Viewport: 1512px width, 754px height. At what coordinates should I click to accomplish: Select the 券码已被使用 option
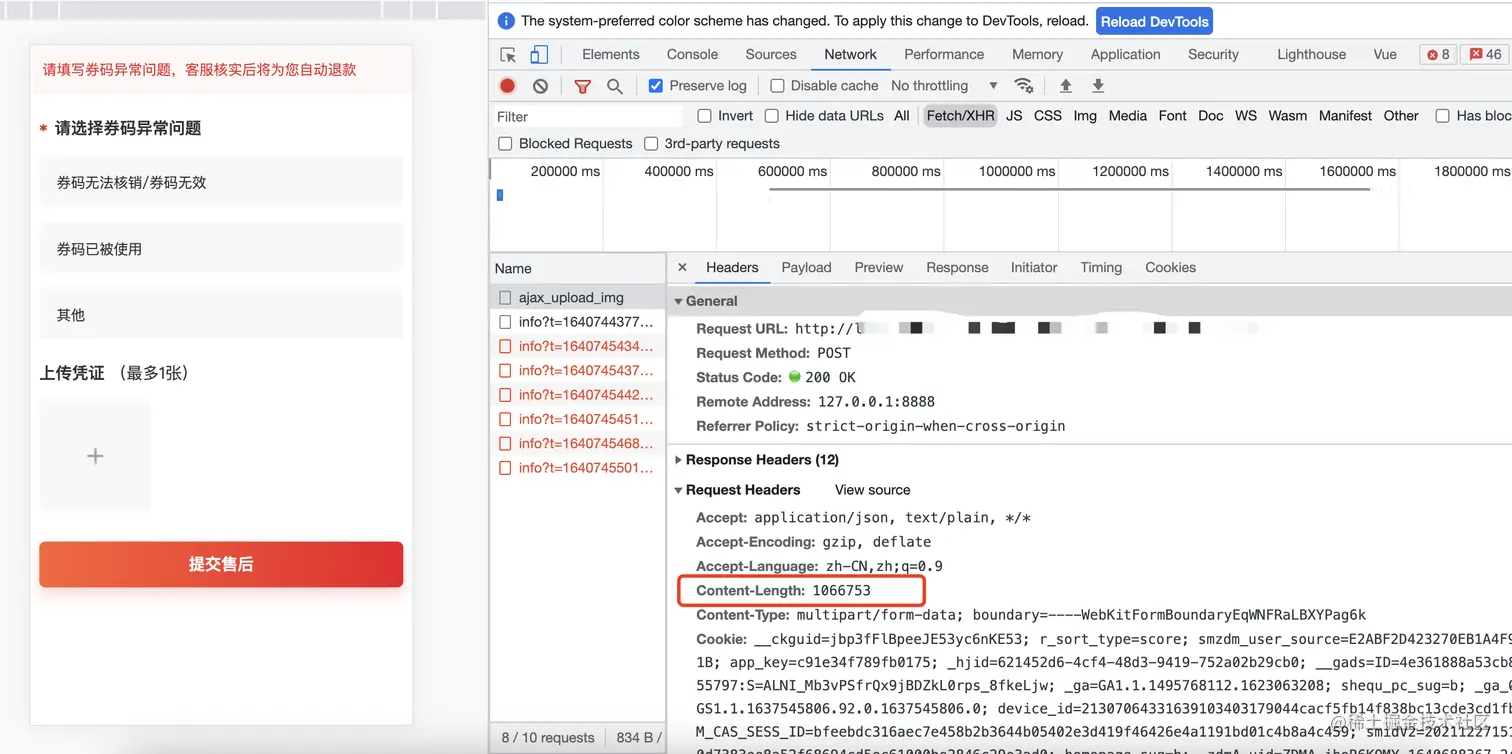pyautogui.click(x=221, y=249)
